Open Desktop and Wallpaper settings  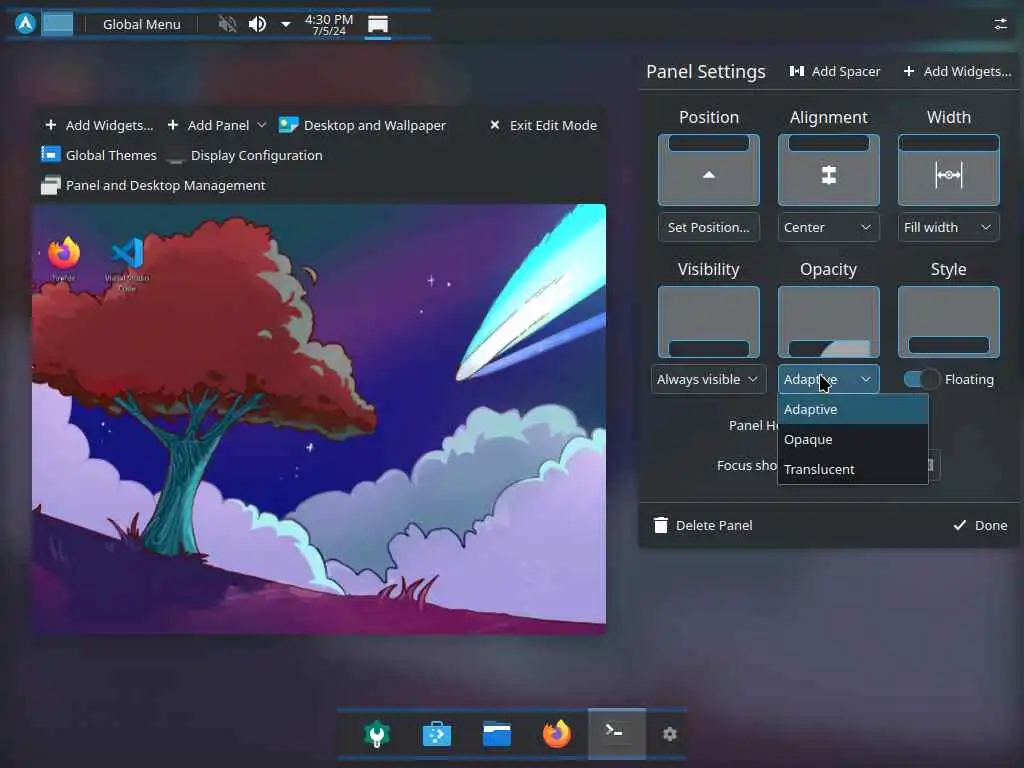click(362, 125)
